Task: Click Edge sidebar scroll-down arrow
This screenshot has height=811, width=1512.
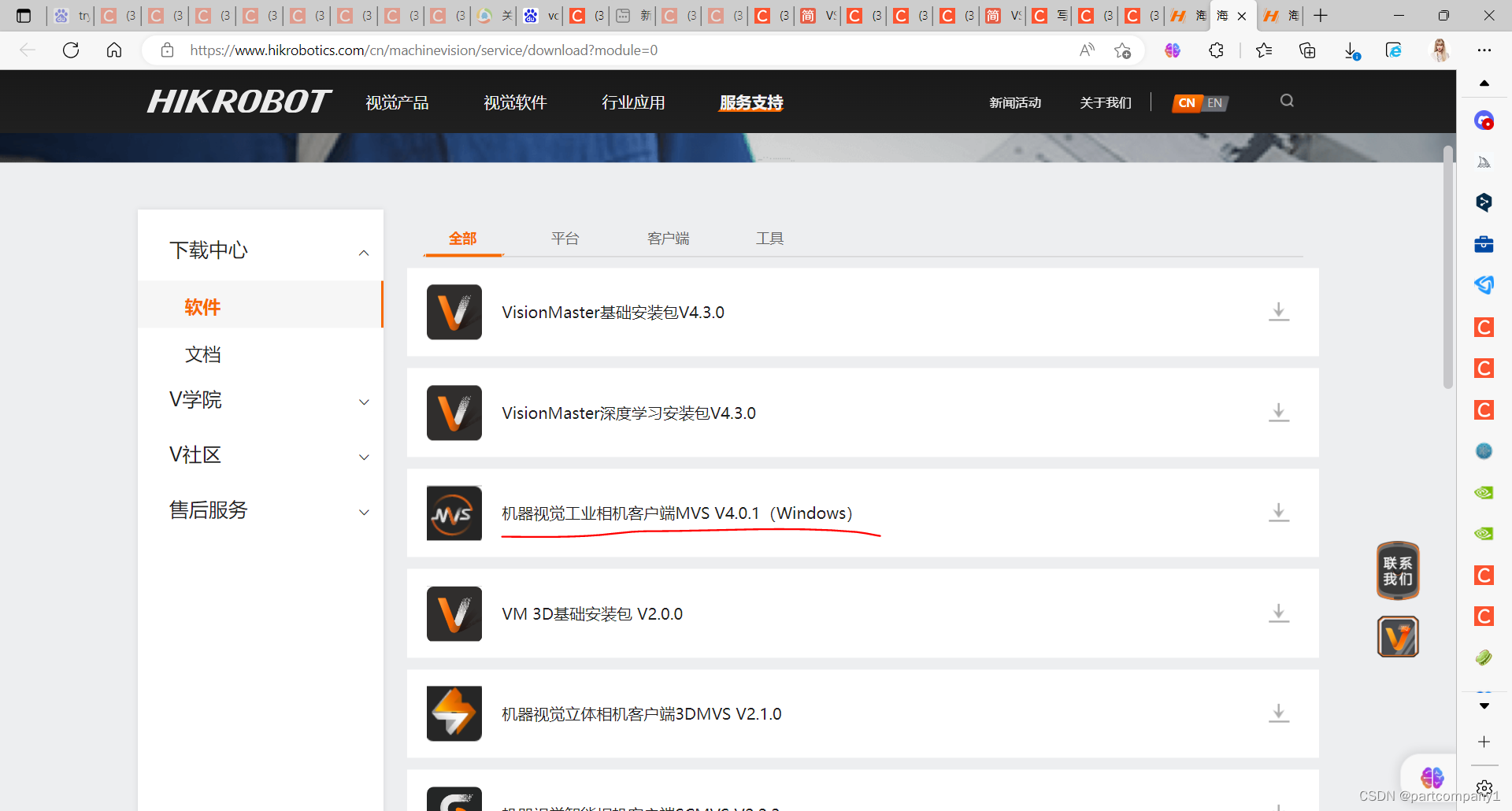Action: coord(1484,705)
